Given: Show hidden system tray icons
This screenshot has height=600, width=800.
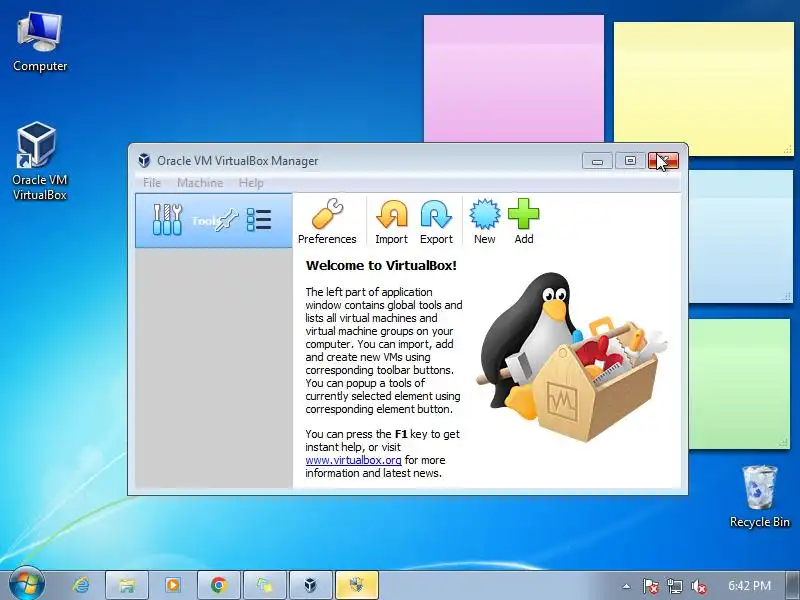Looking at the screenshot, I should click(627, 586).
